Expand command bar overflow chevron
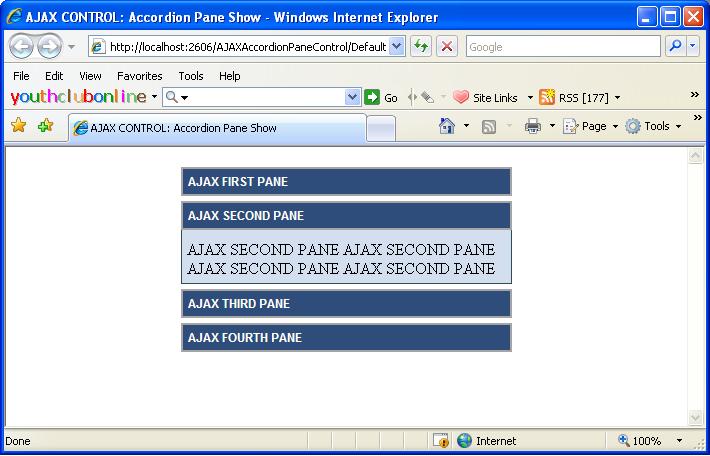 coord(697,118)
